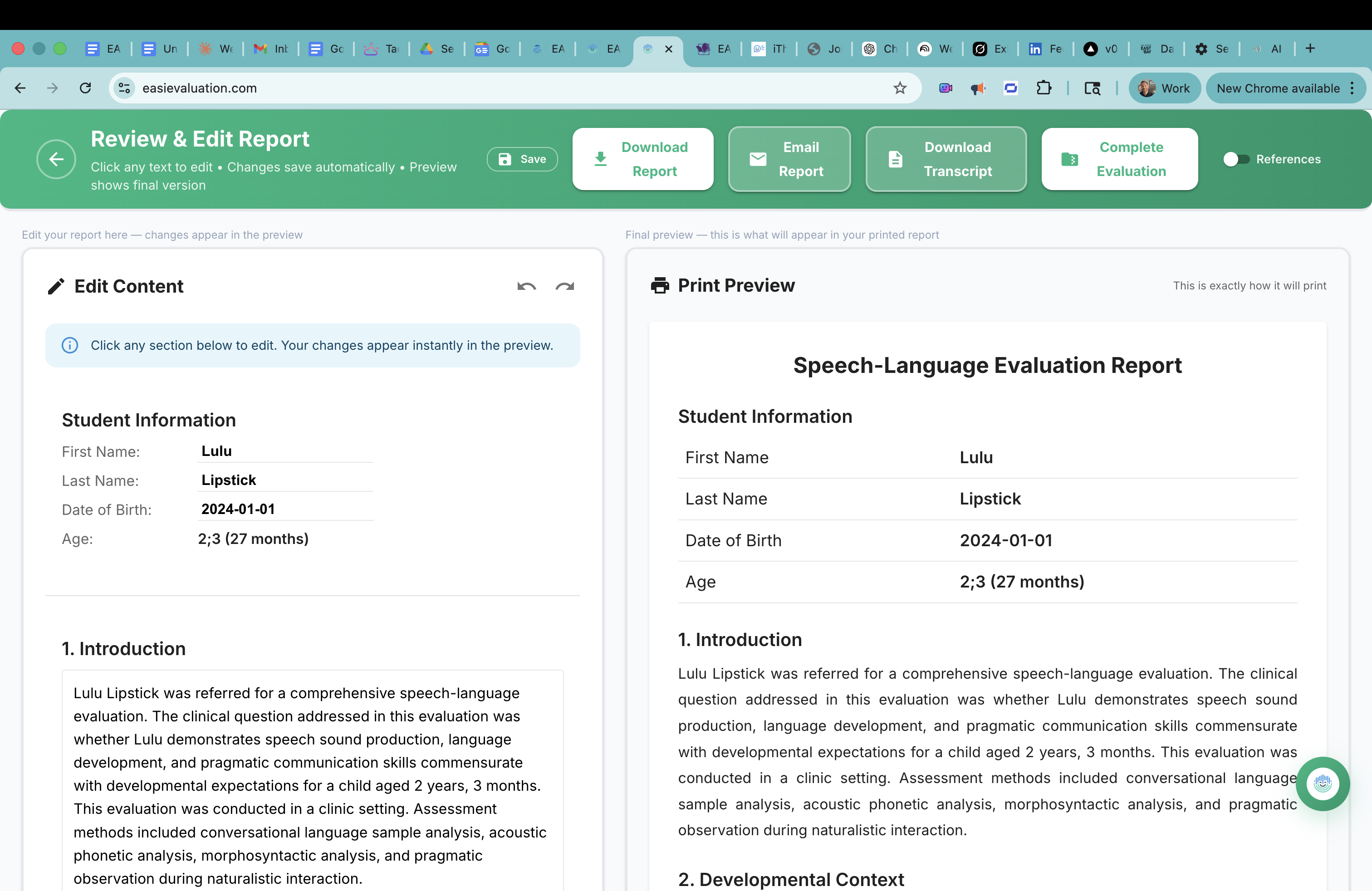This screenshot has width=1372, height=891.
Task: Bookmark the page with the star icon
Action: (x=900, y=88)
